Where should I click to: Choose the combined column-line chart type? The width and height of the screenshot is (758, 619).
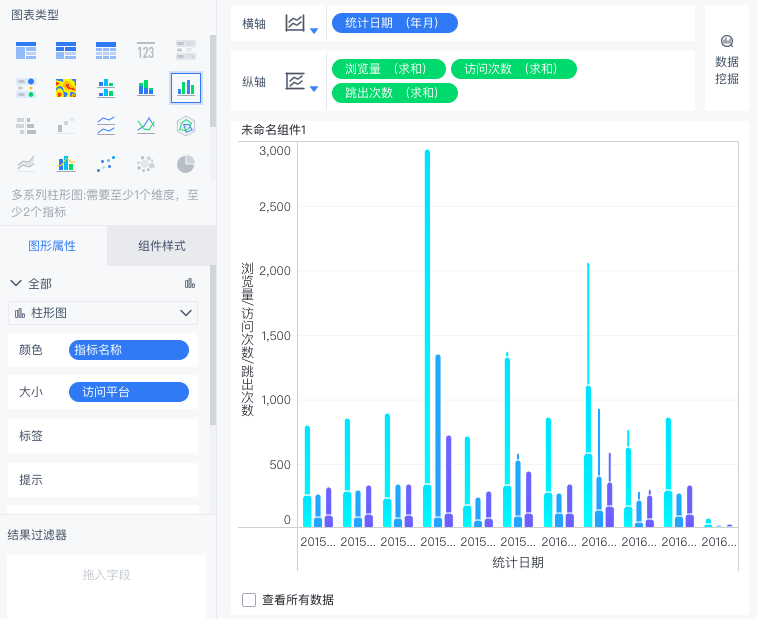coord(66,164)
